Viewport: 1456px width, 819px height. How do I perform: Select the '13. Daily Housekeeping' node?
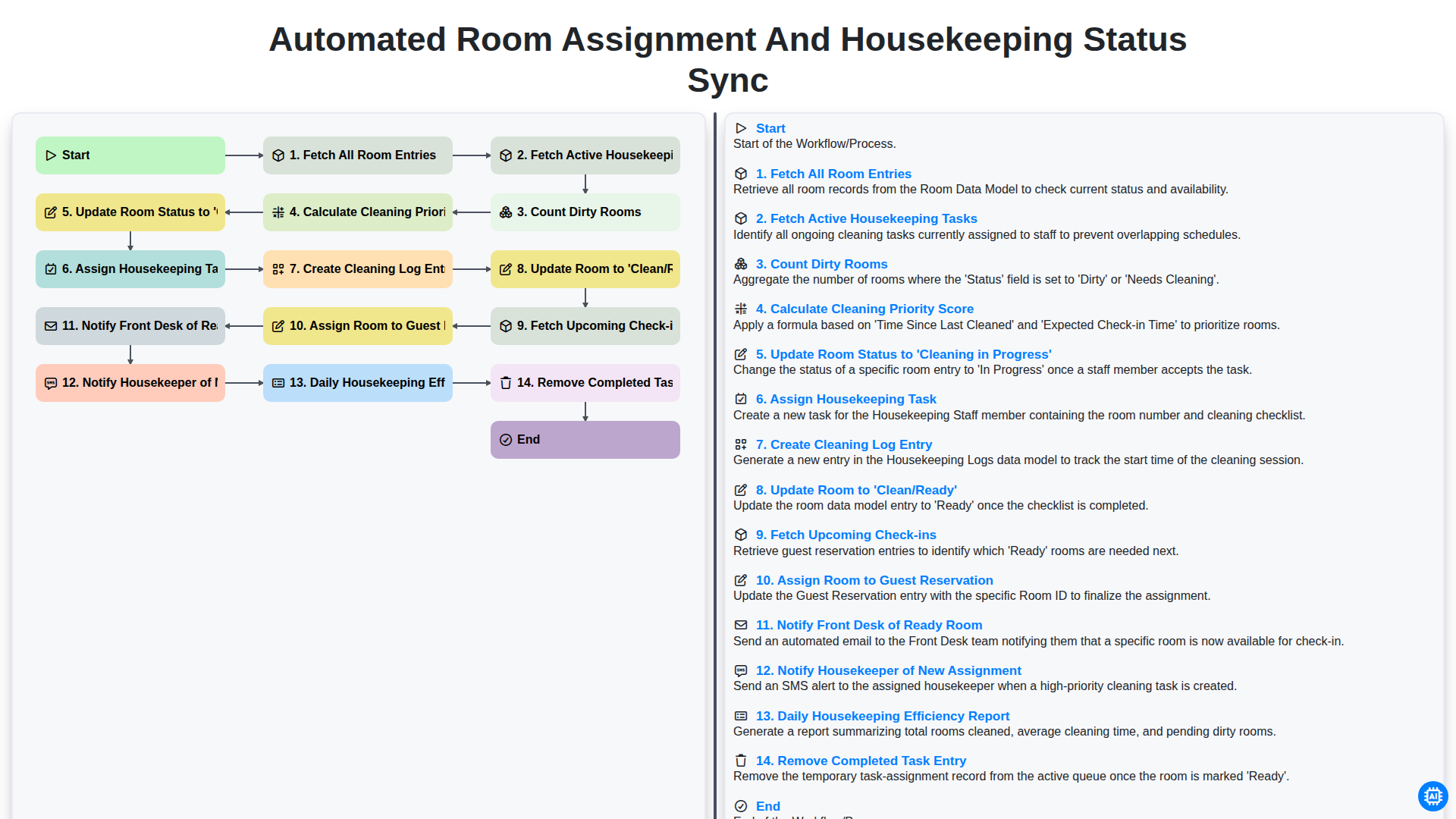pyautogui.click(x=358, y=383)
